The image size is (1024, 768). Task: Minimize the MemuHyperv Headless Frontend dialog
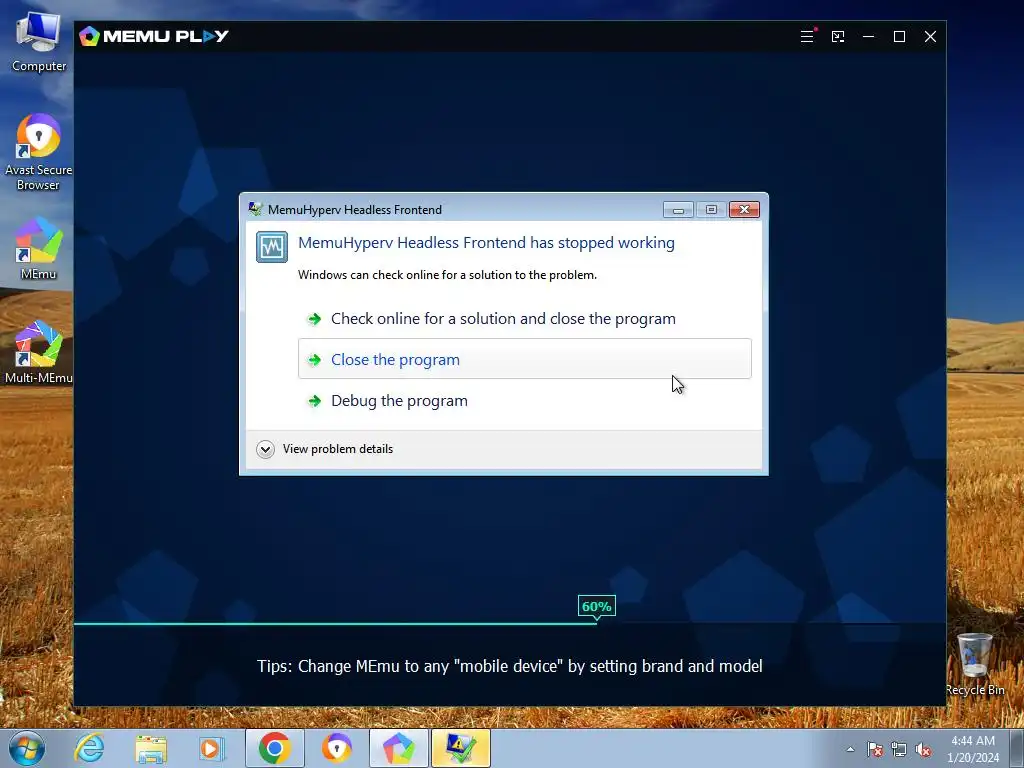coord(679,210)
